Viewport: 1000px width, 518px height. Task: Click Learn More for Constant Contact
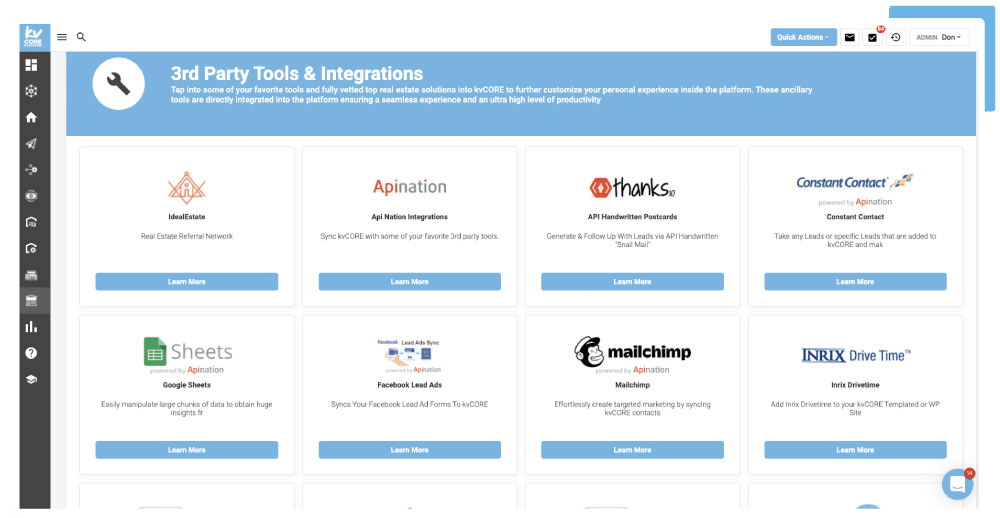(855, 281)
